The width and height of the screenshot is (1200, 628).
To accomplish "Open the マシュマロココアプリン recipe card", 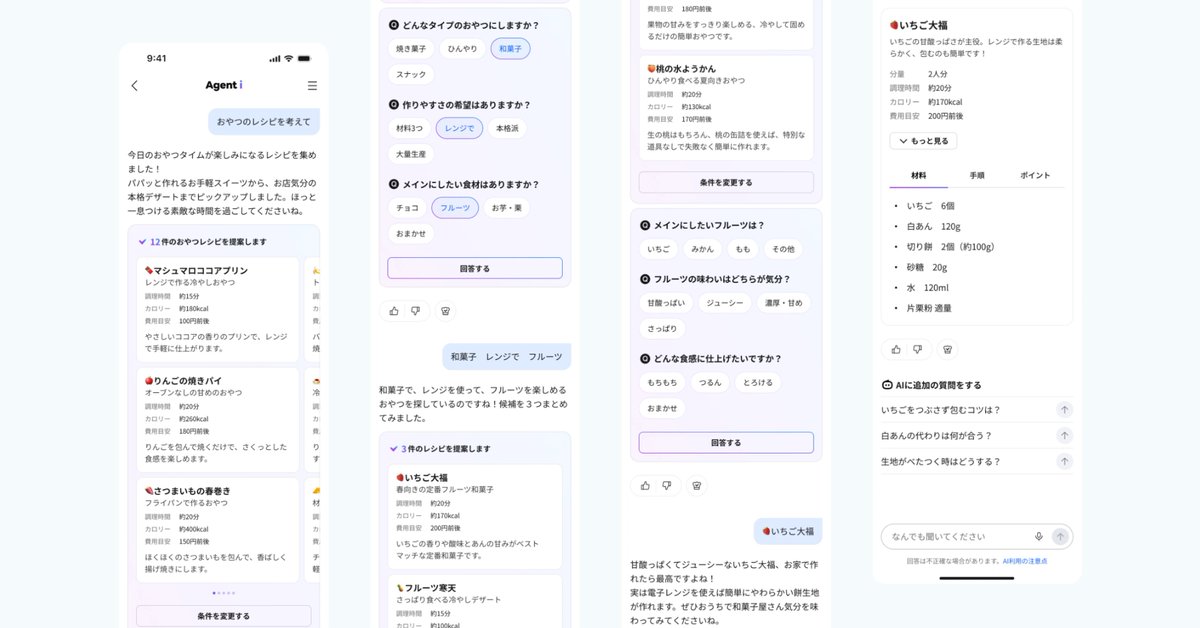I will point(218,309).
